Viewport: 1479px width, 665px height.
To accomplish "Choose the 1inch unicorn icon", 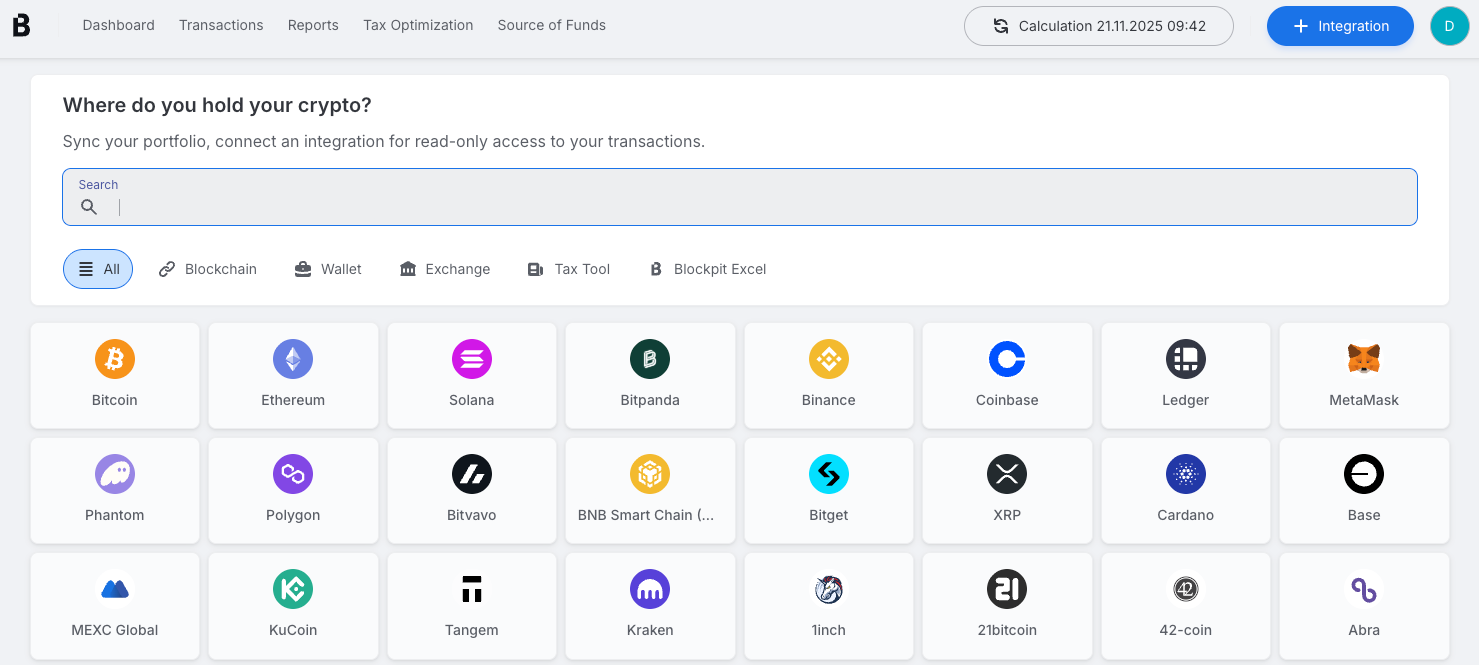I will click(x=829, y=589).
